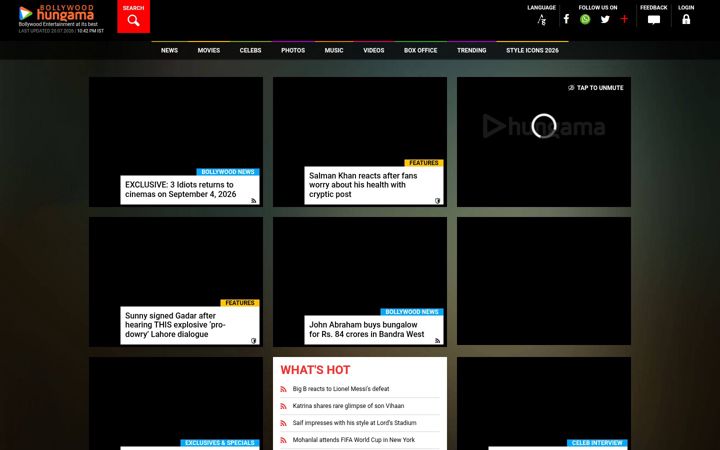The width and height of the screenshot is (720, 450).
Task: Open Saif at Lord's Stadium story
Action: click(x=354, y=423)
